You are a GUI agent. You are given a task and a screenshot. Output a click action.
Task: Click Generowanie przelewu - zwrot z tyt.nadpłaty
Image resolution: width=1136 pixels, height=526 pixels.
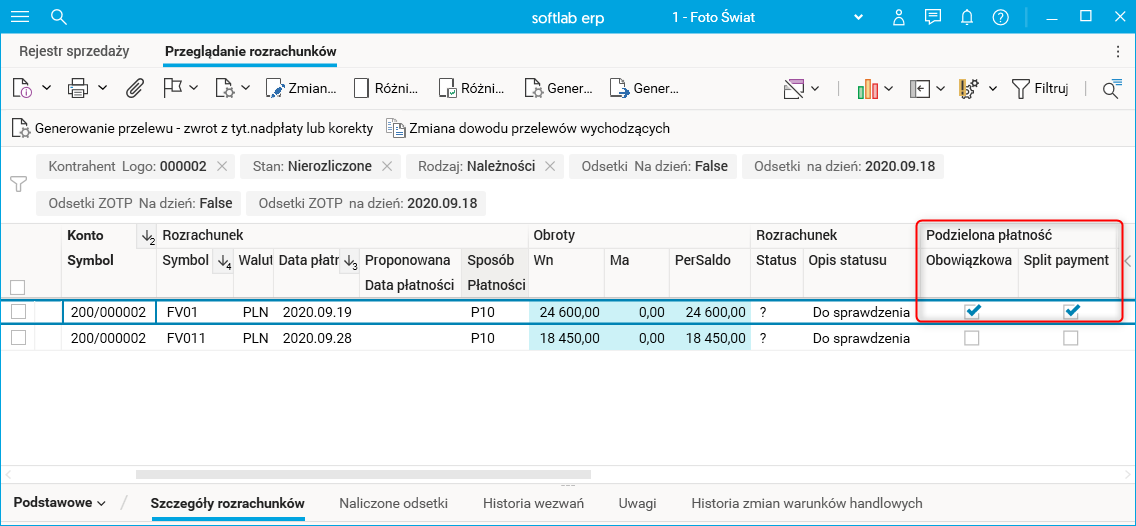click(x=193, y=128)
